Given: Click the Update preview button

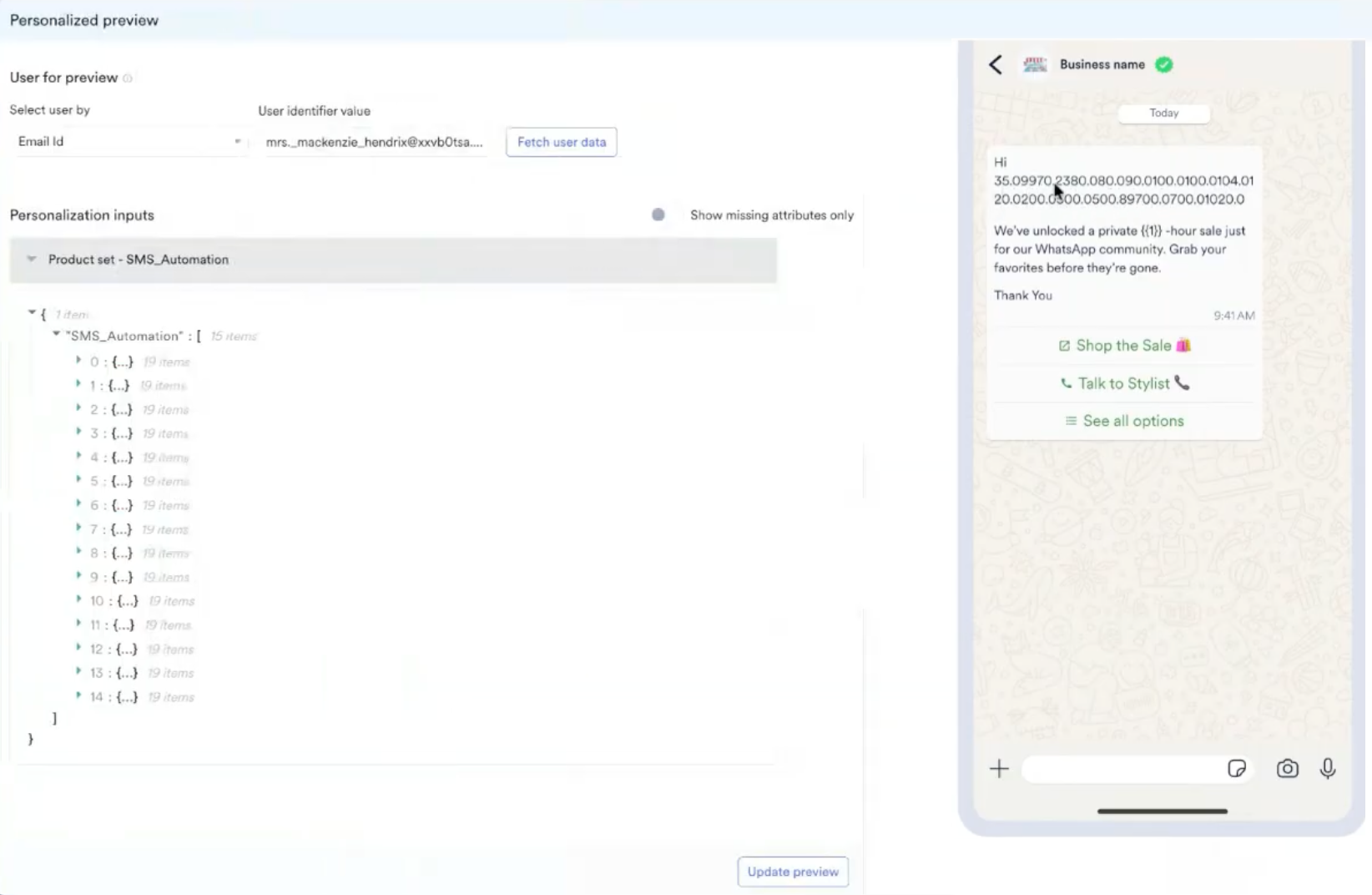Looking at the screenshot, I should [x=793, y=872].
